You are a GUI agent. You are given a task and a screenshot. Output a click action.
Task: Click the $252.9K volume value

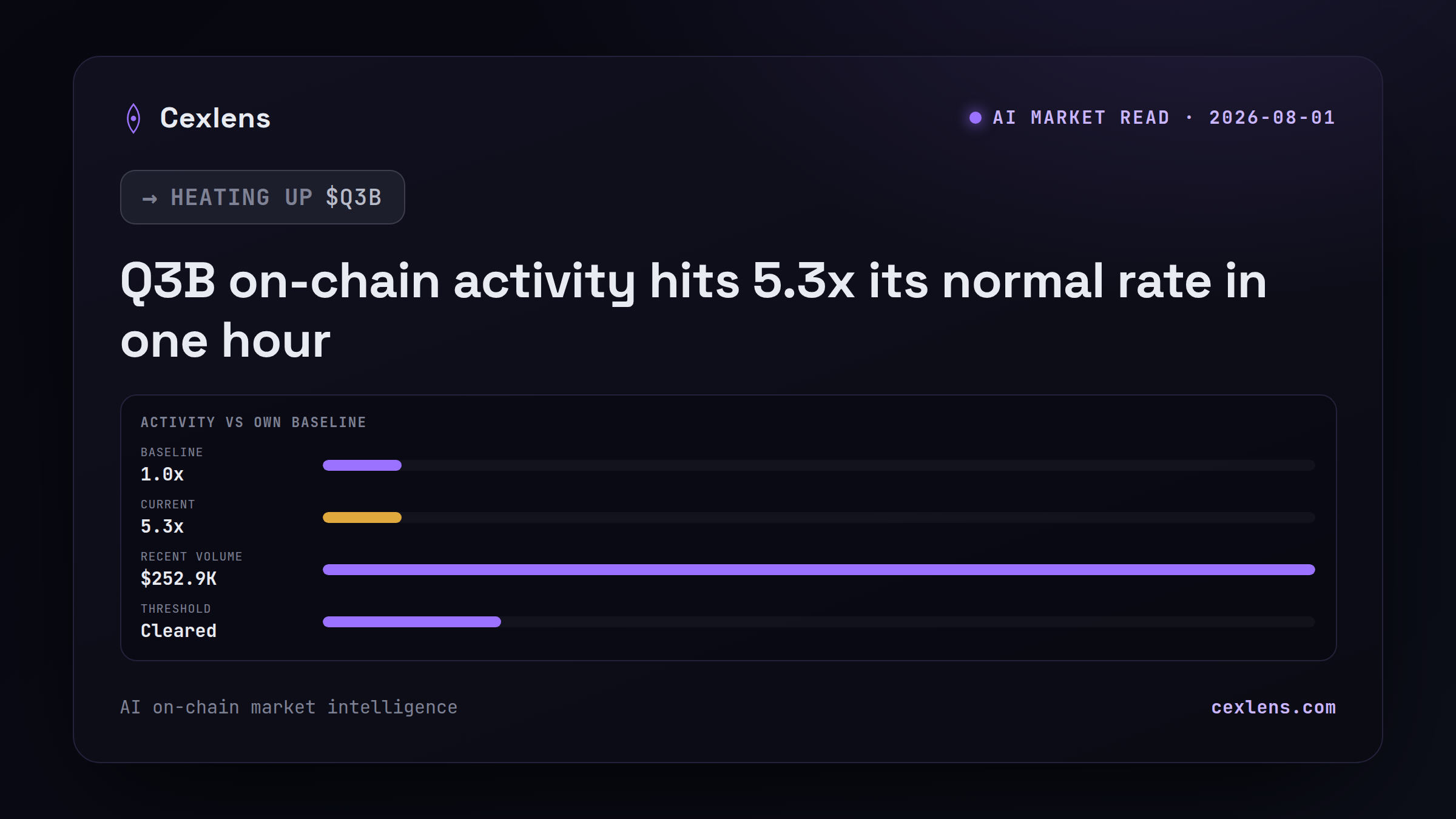178,579
